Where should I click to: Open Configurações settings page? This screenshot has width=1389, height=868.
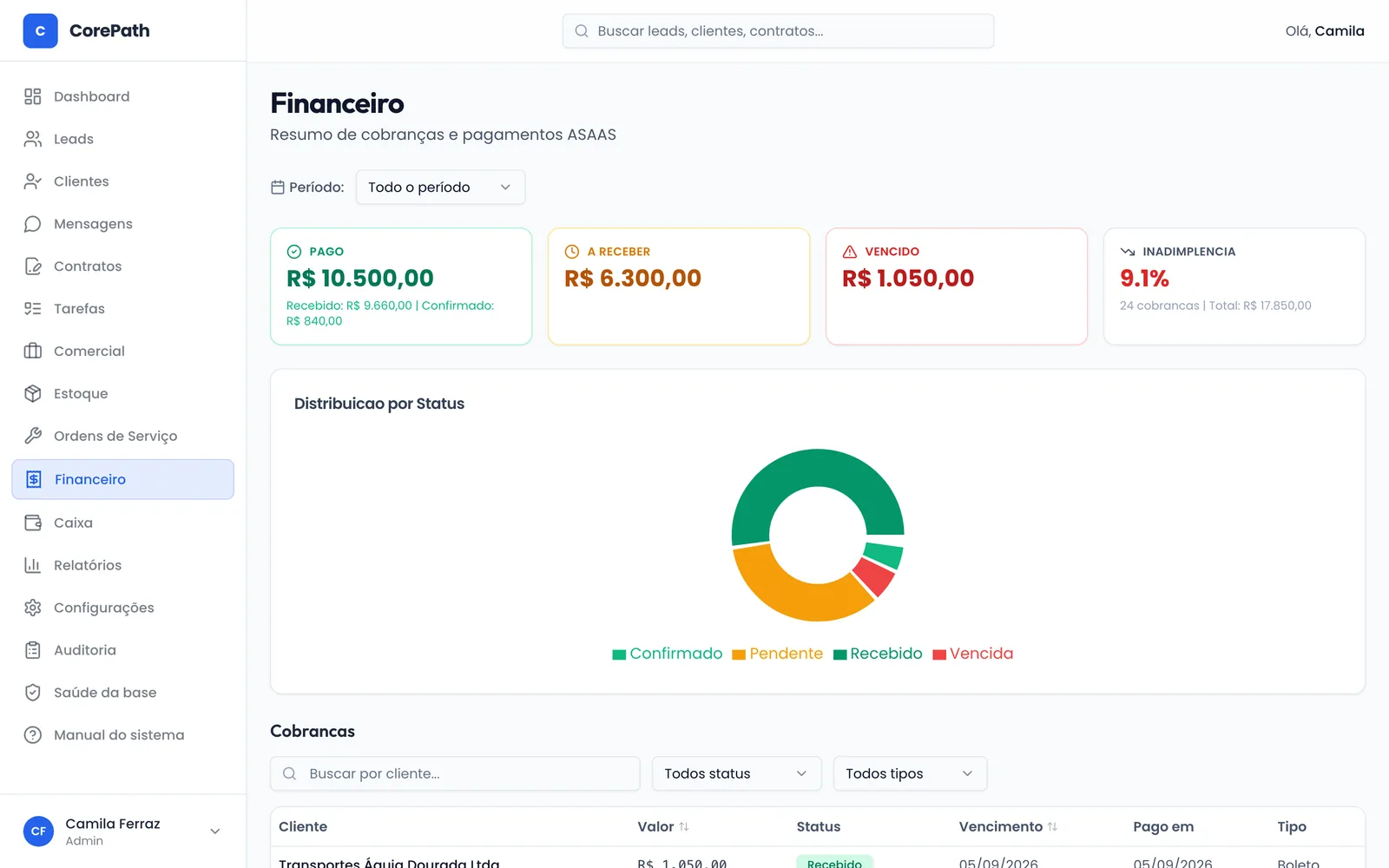point(123,608)
